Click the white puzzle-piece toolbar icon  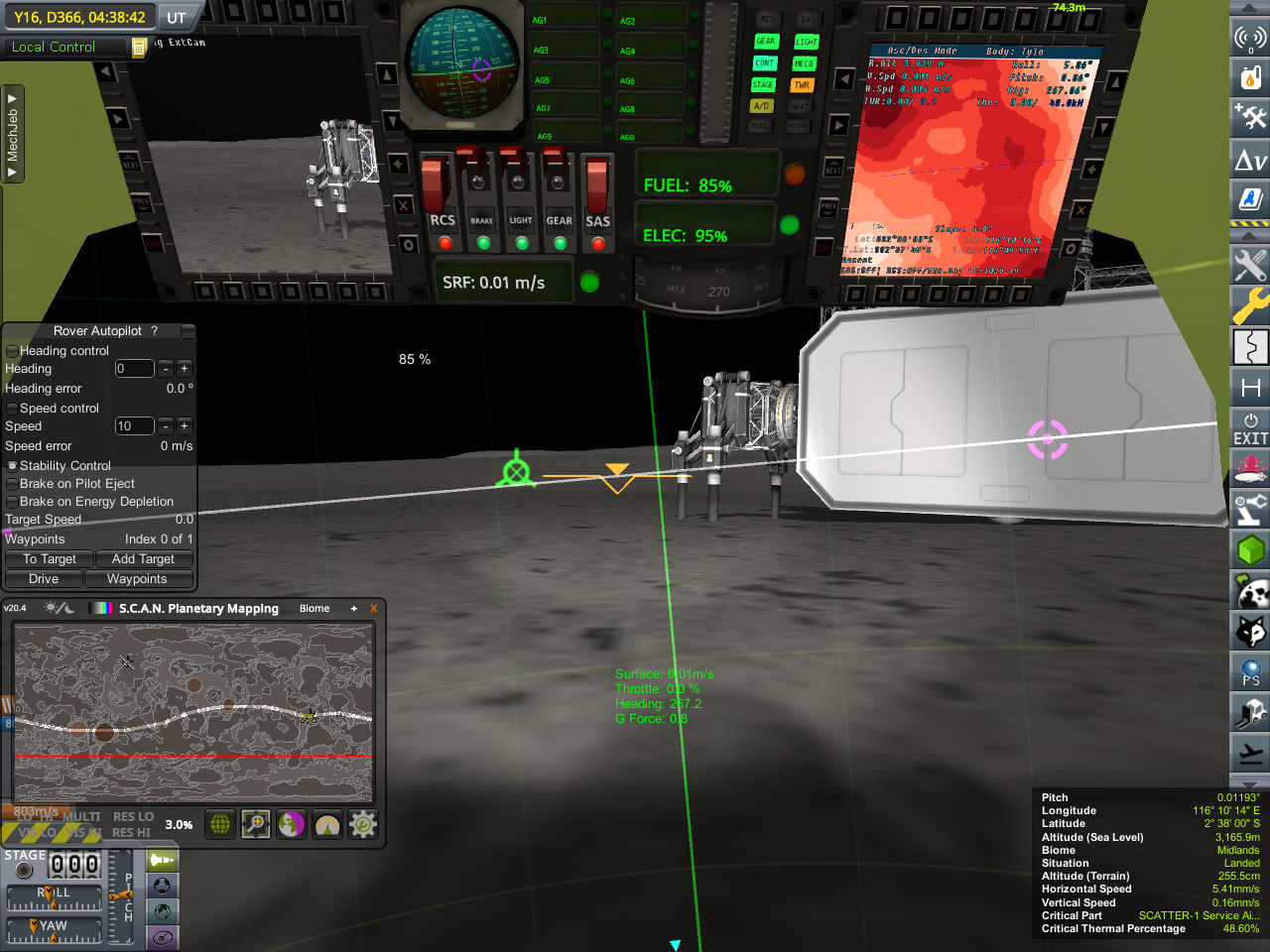pyautogui.click(x=1250, y=347)
